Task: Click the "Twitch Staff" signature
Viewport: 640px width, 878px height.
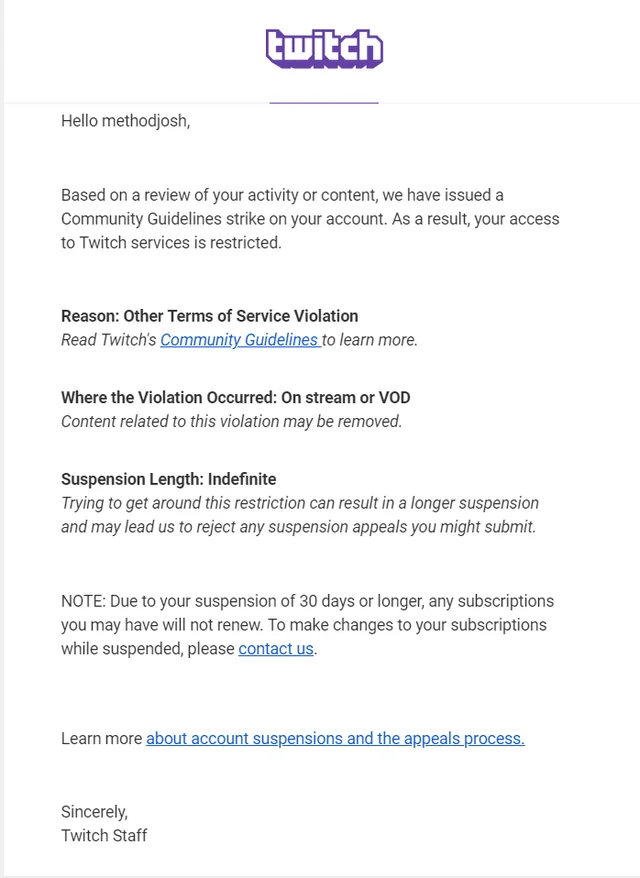Action: tap(104, 835)
